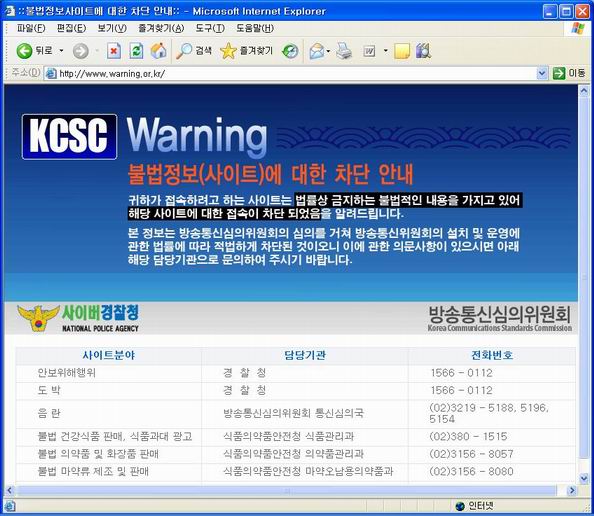
Task: Open the Edit button dropdown arrow
Action: tap(386, 50)
